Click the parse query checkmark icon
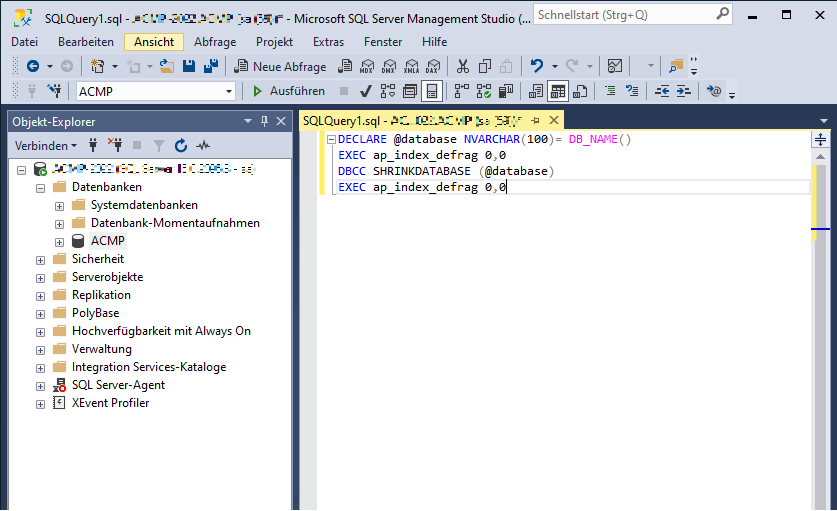Image resolution: width=837 pixels, height=511 pixels. click(366, 91)
